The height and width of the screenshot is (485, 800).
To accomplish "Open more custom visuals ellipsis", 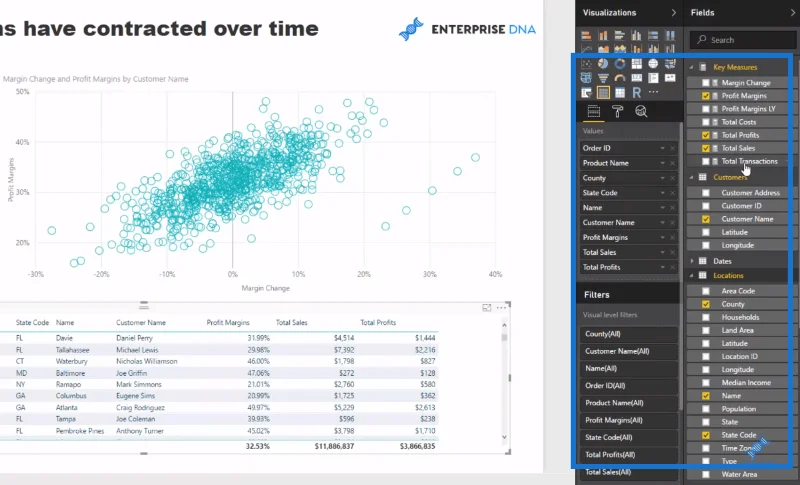I will tap(653, 92).
